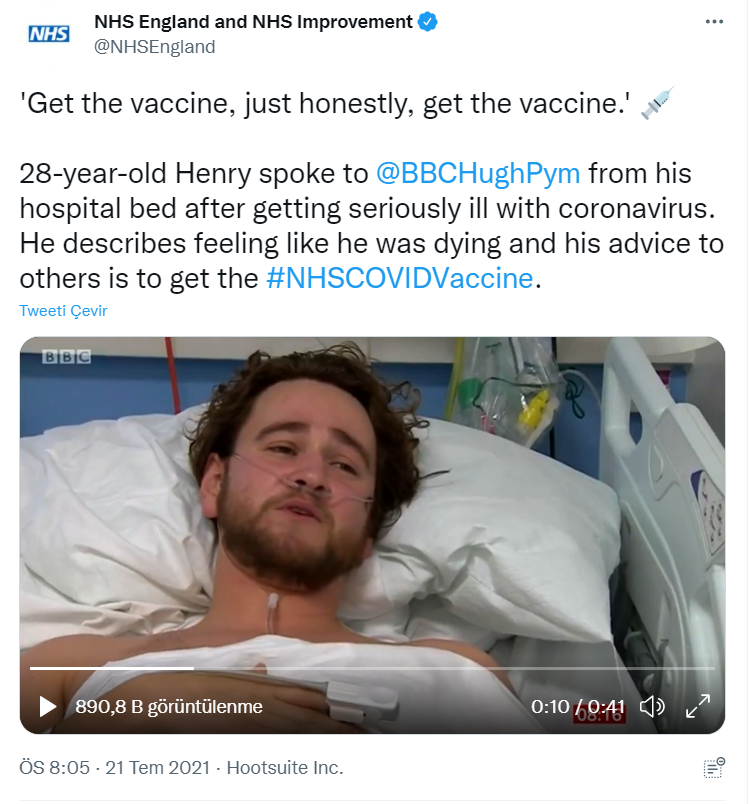Open the NHS England and NHS Improvement profile name
Viewport: 749px width, 804px height.
(x=253, y=22)
